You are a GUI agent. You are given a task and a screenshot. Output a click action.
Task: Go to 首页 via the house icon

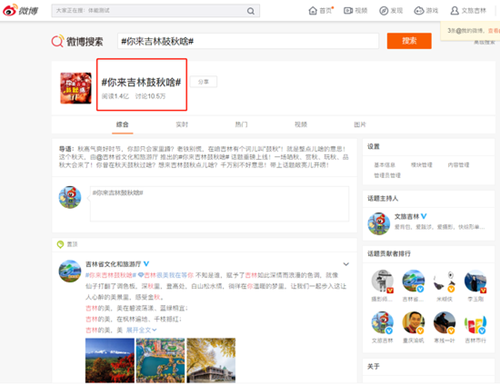tap(313, 11)
